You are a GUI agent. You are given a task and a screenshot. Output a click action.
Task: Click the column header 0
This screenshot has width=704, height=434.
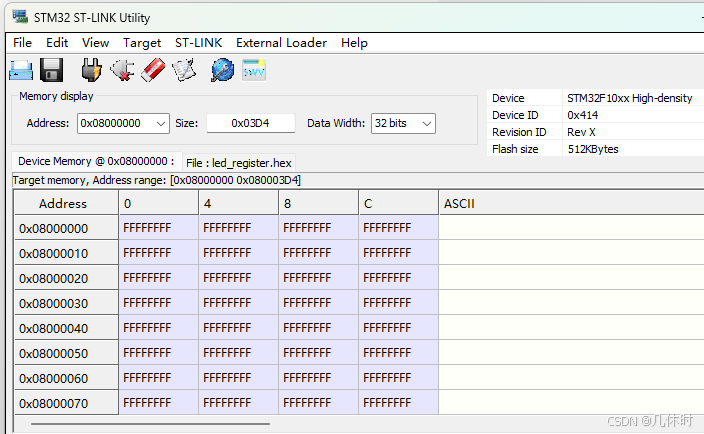(x=158, y=203)
